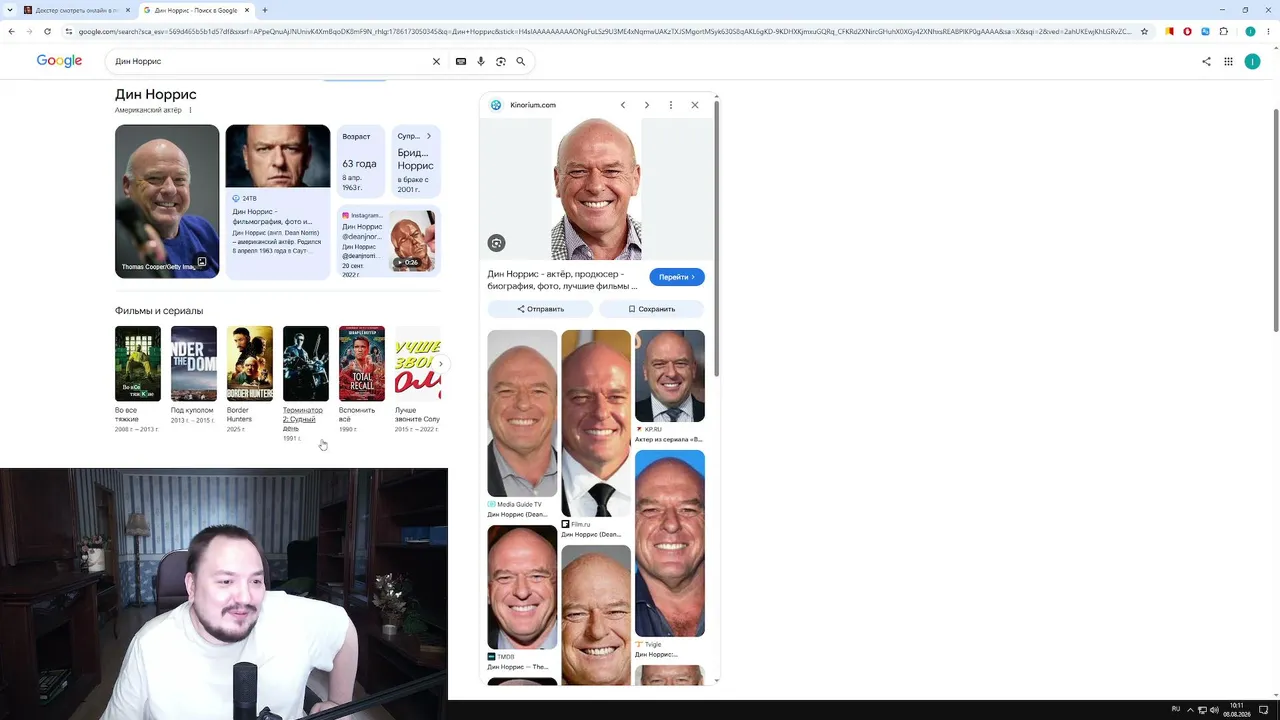This screenshot has height=720, width=1280.
Task: Click the Отправить share button
Action: [540, 309]
